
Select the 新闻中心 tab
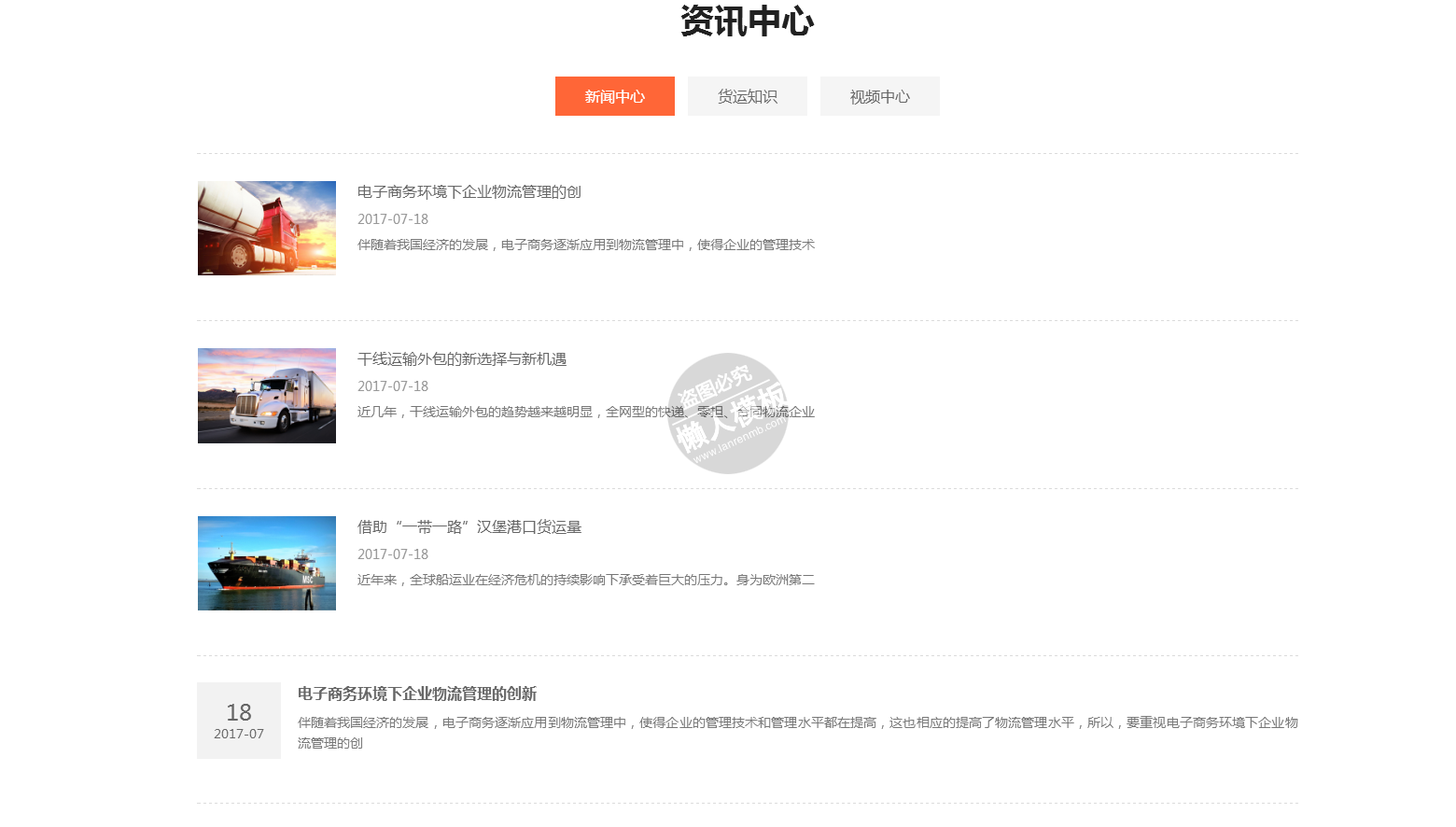[x=614, y=96]
